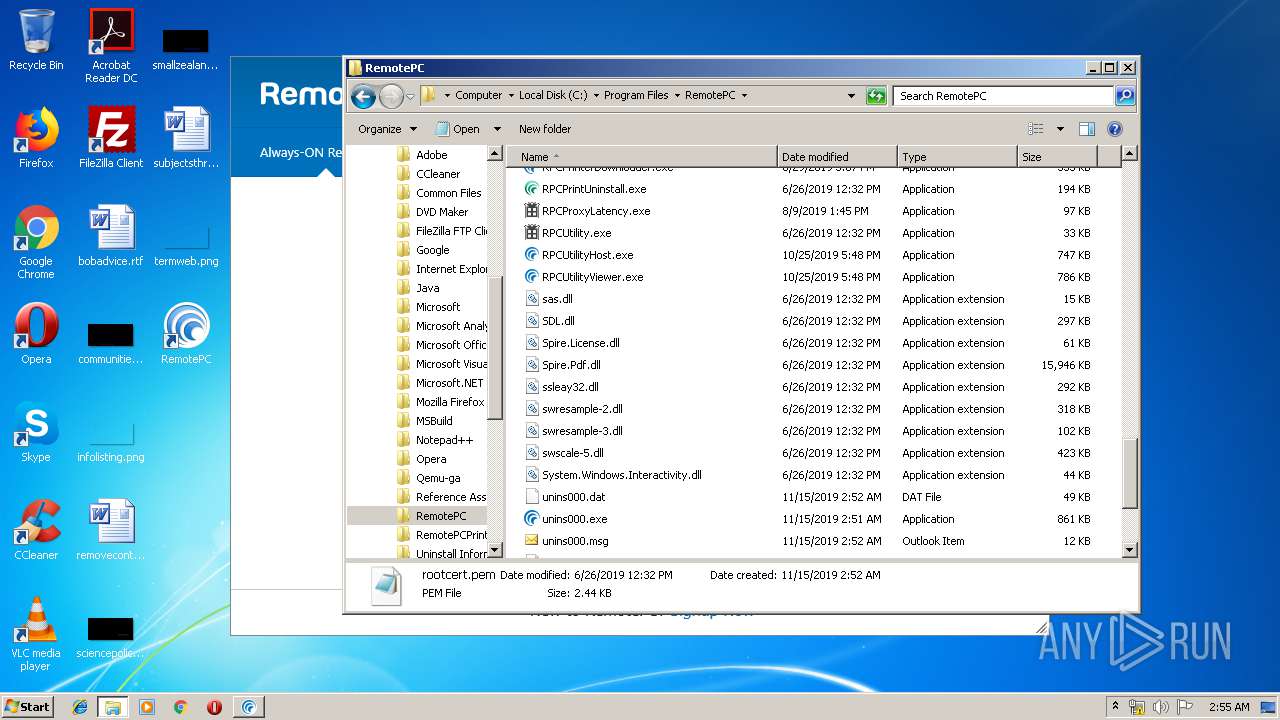Image resolution: width=1280 pixels, height=720 pixels.
Task: Select Mozilla Firefox folder in tree
Action: click(441, 402)
